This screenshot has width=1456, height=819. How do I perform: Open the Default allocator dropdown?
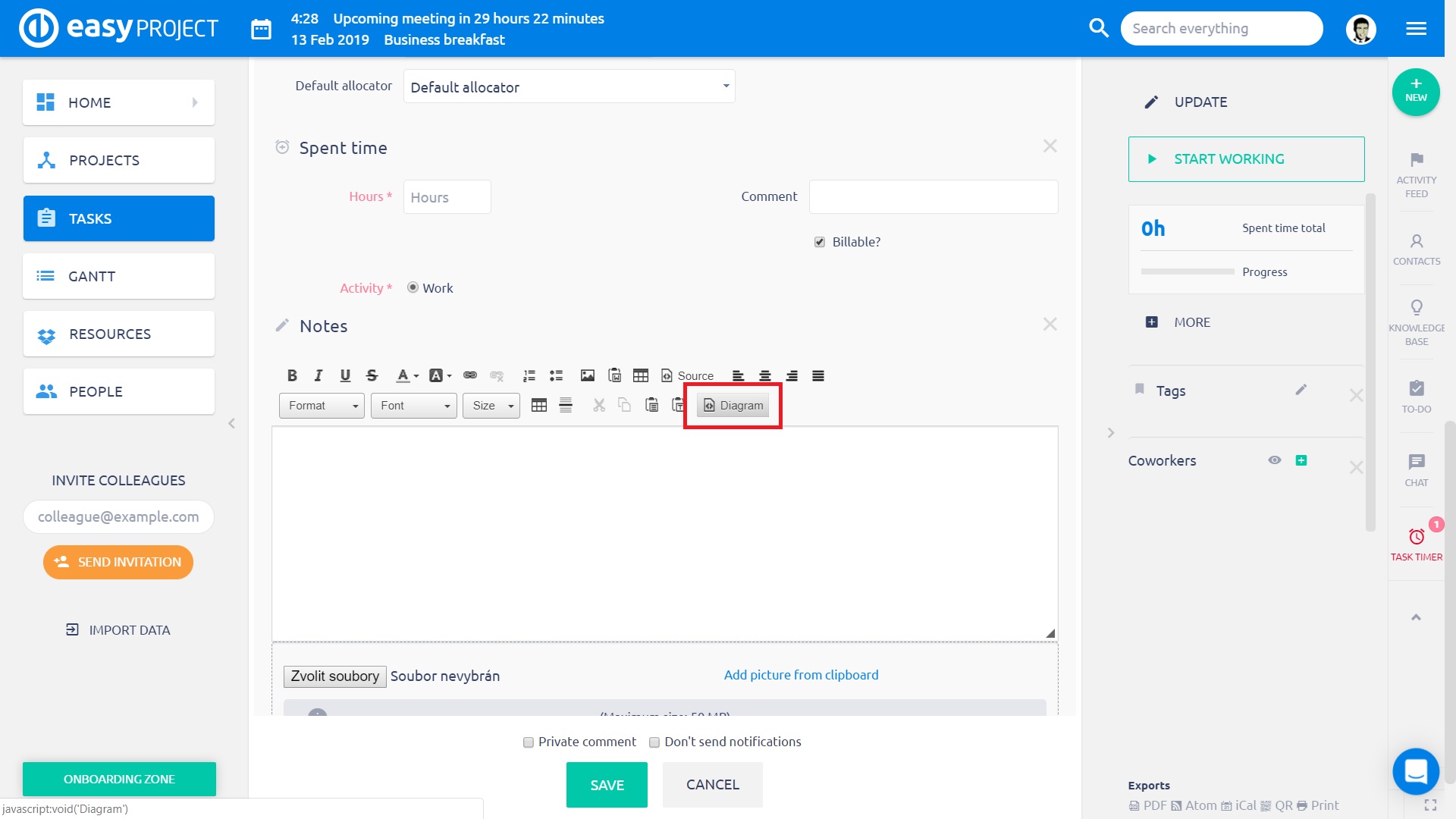tap(569, 86)
